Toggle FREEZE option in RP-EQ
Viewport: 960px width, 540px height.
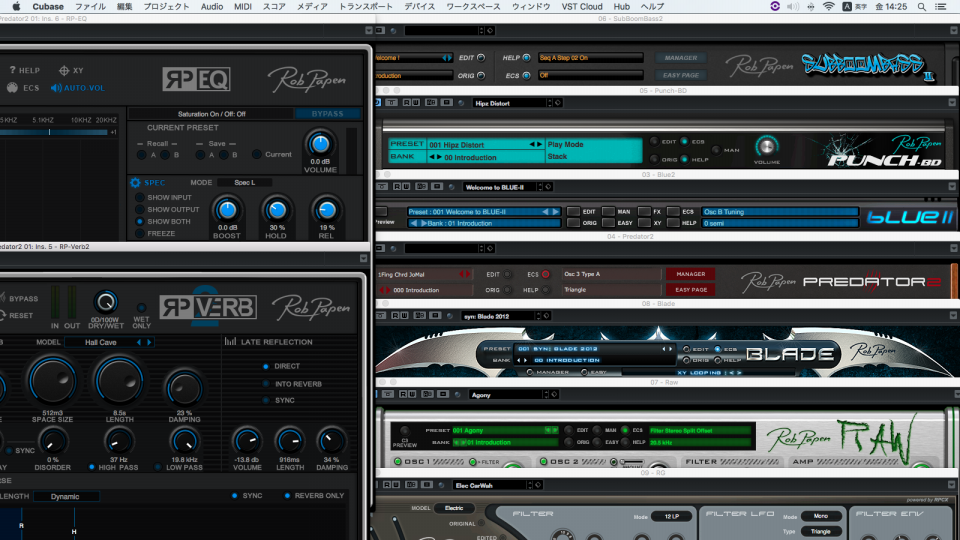pyautogui.click(x=140, y=233)
